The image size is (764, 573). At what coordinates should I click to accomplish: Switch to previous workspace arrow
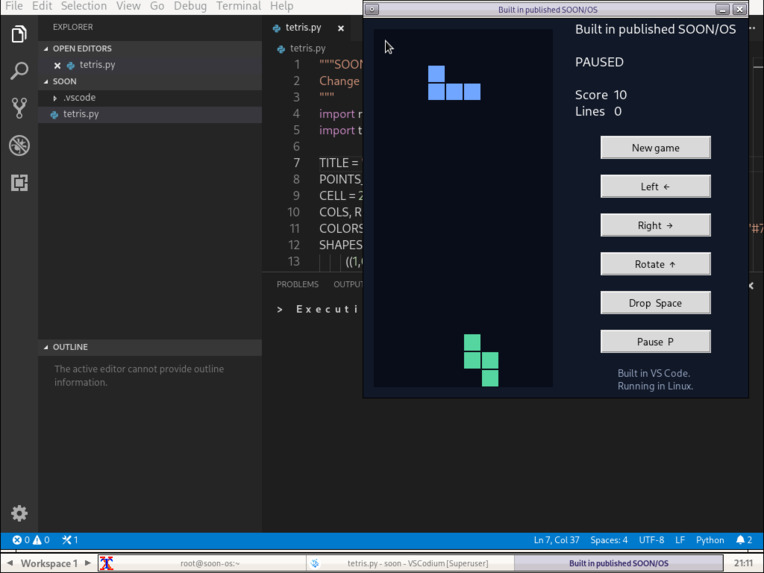[x=10, y=563]
